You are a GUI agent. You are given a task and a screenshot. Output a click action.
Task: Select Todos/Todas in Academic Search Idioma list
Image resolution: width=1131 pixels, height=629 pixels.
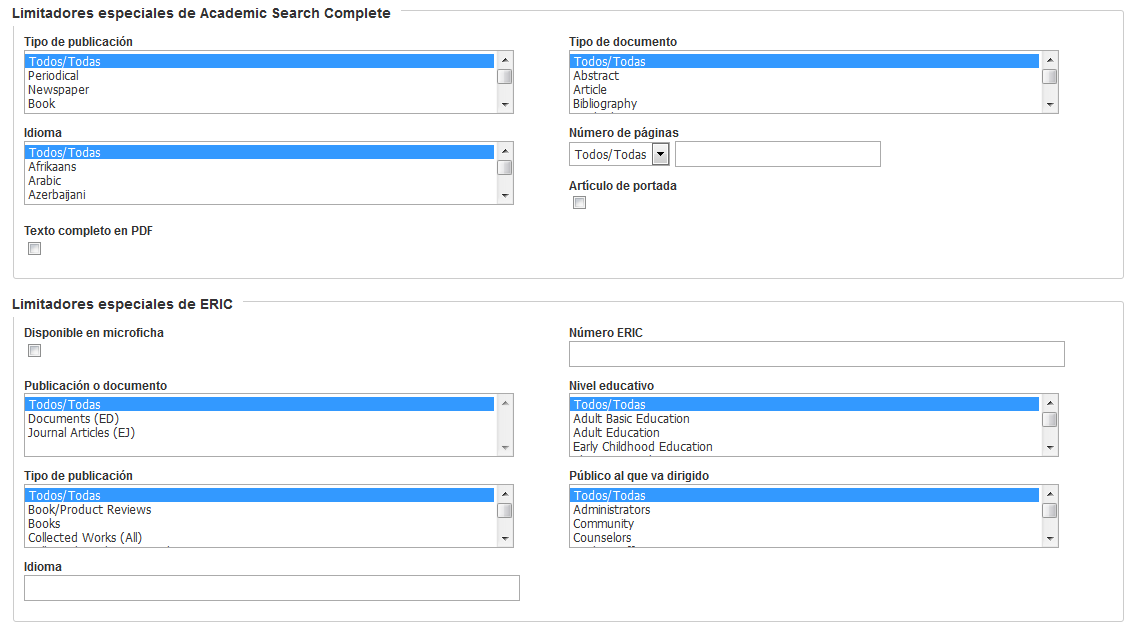(x=260, y=152)
